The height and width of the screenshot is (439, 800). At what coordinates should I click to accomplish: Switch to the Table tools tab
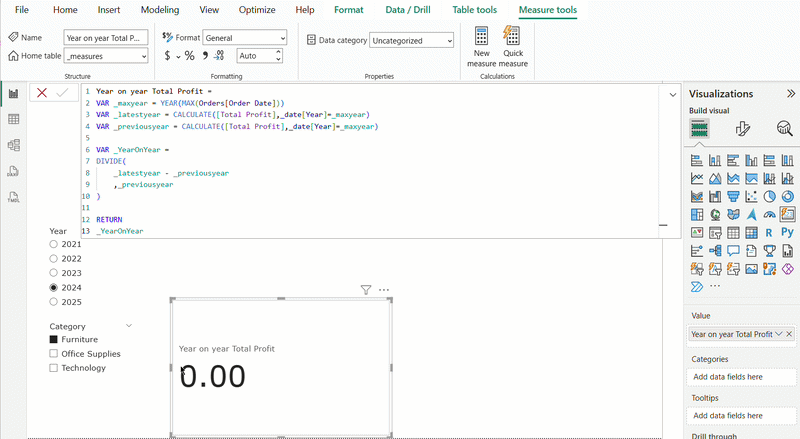pyautogui.click(x=474, y=10)
